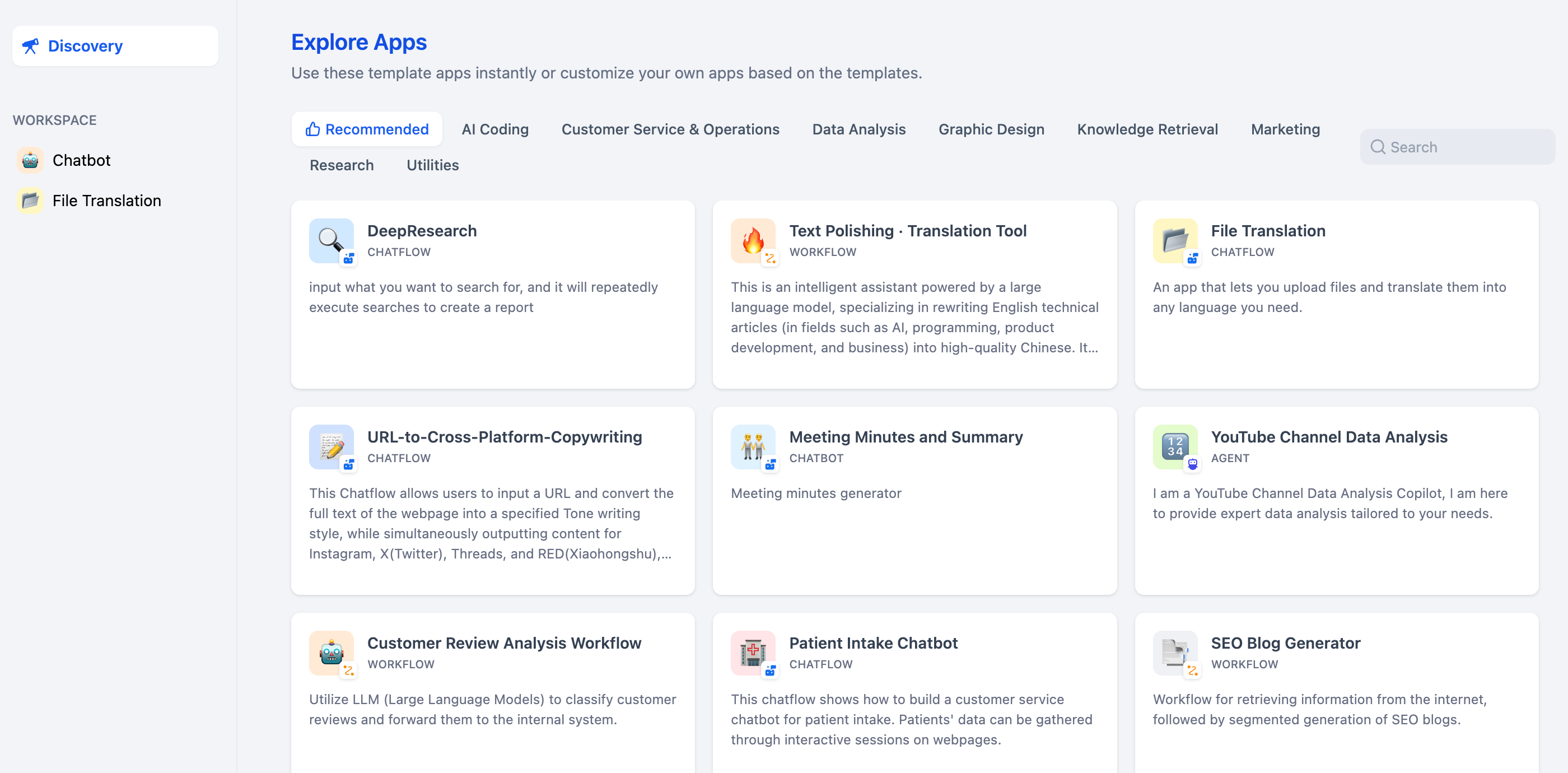This screenshot has height=773, width=1568.
Task: Switch to the AI Coding tab
Action: pos(495,129)
